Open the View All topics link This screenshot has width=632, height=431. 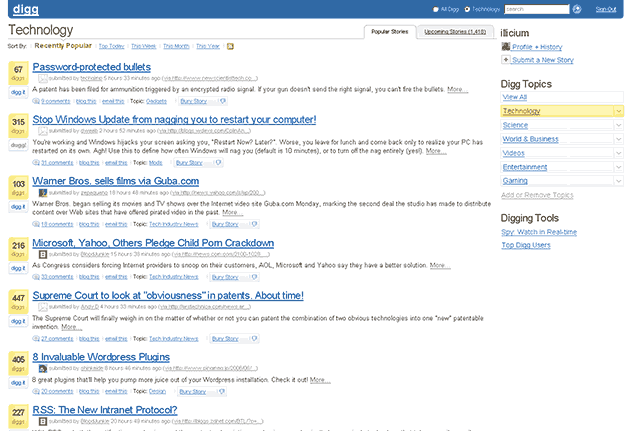click(515, 97)
